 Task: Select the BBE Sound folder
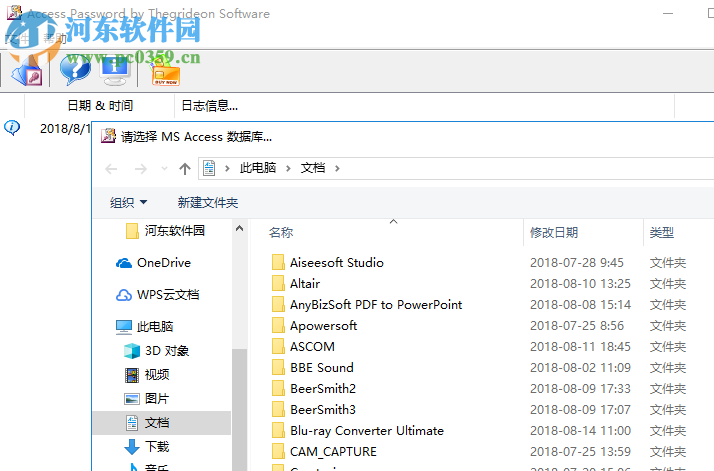point(321,368)
